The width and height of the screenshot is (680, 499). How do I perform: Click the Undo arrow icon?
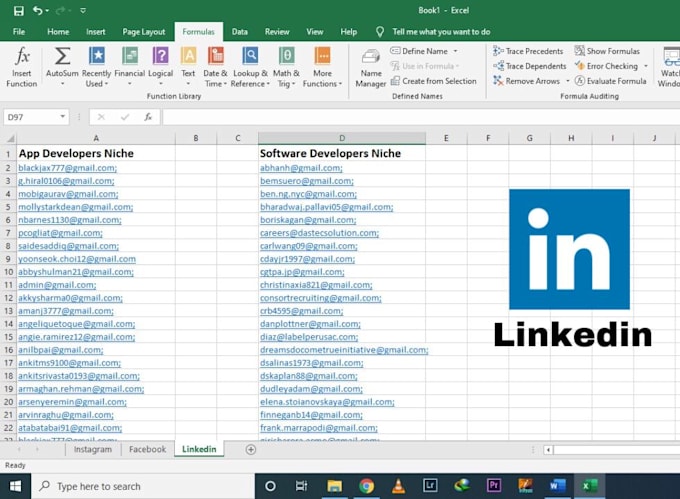pos(38,10)
